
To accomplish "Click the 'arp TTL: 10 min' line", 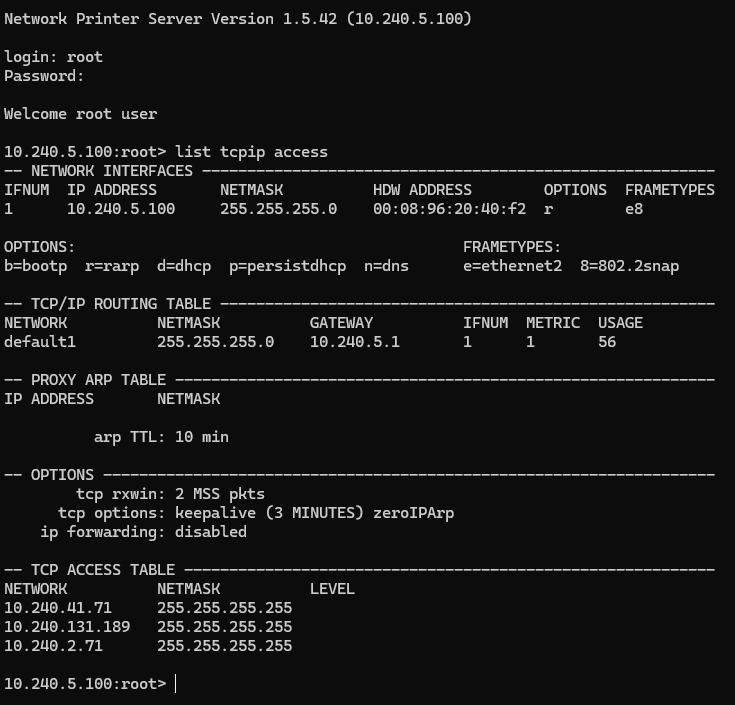I will 161,437.
